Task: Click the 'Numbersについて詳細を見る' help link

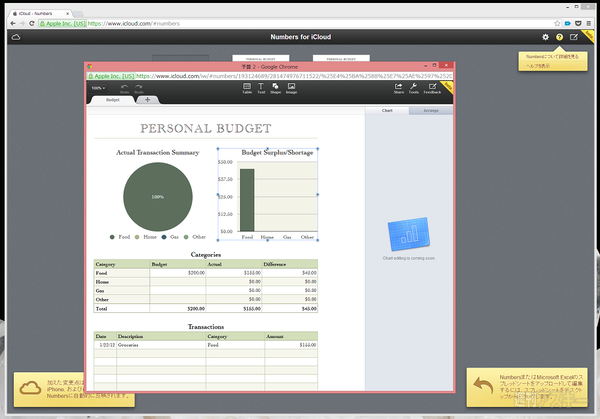Action: (552, 57)
